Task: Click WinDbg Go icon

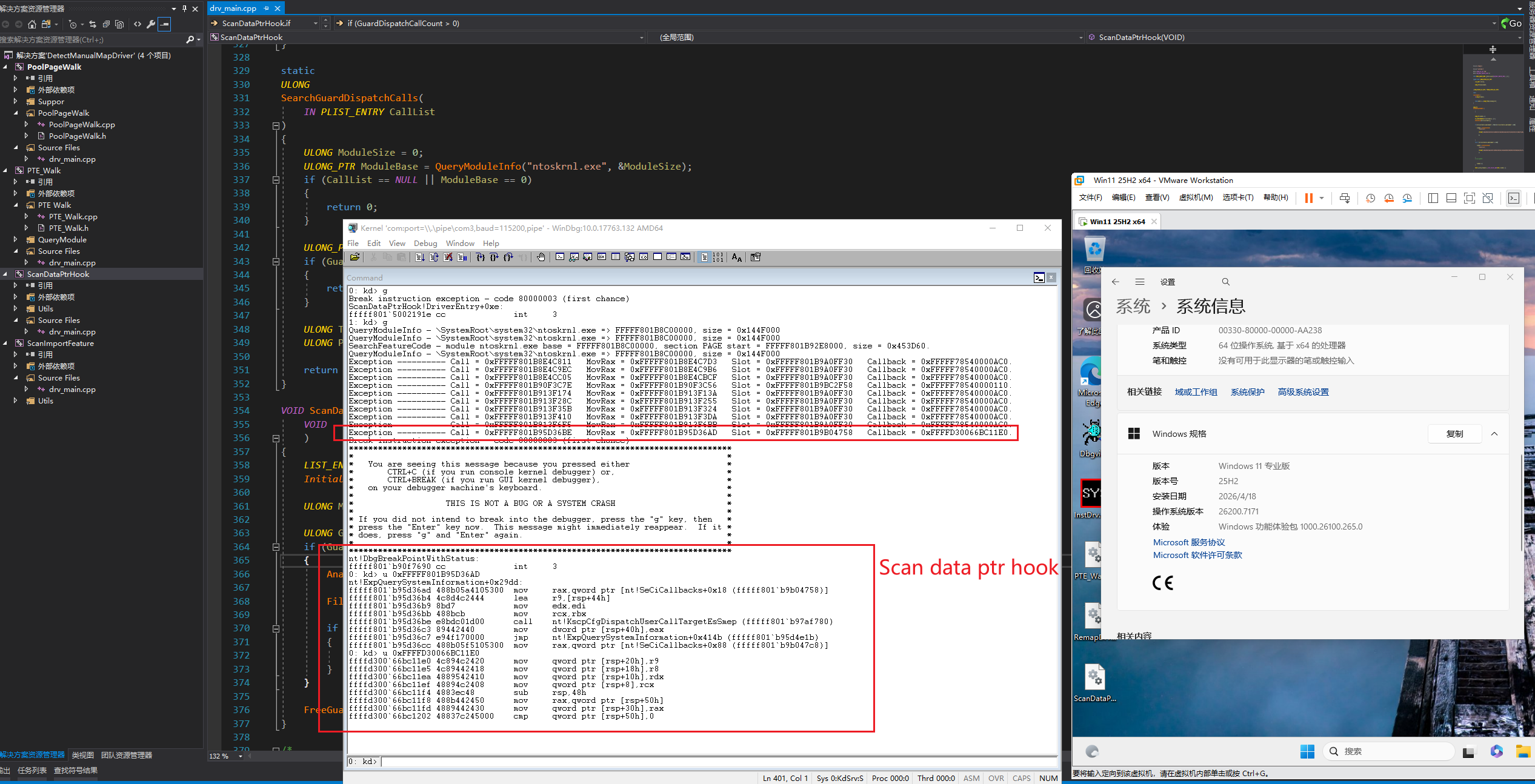Action: click(420, 257)
